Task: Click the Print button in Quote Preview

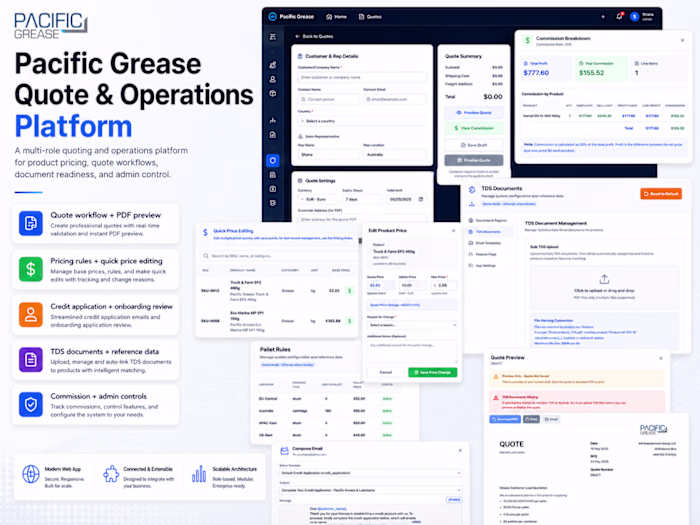Action: point(531,419)
